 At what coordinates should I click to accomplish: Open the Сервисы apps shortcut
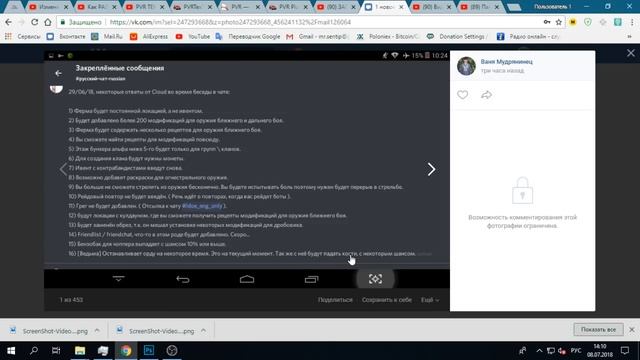[x=23, y=37]
